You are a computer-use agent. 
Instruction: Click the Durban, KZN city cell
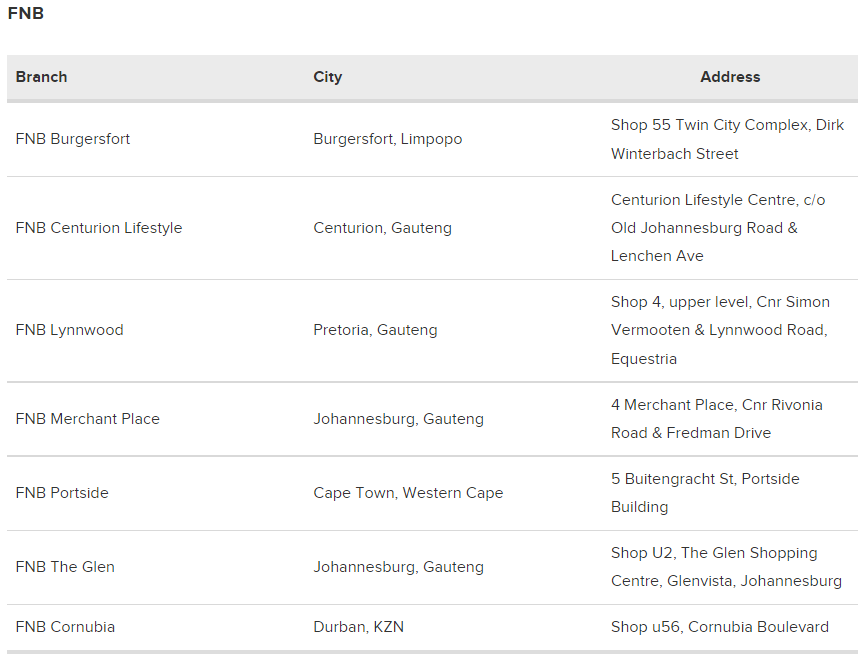(x=358, y=627)
